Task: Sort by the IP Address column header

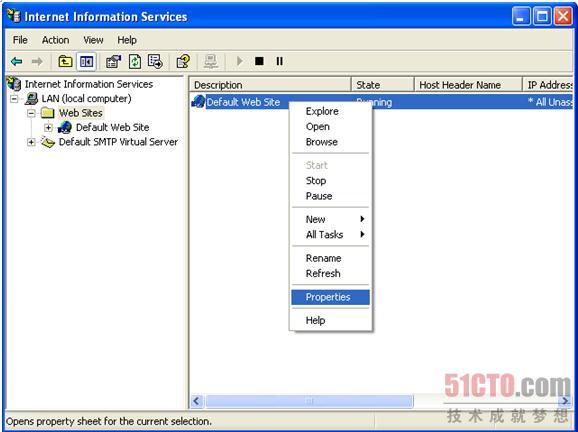Action: click(548, 85)
